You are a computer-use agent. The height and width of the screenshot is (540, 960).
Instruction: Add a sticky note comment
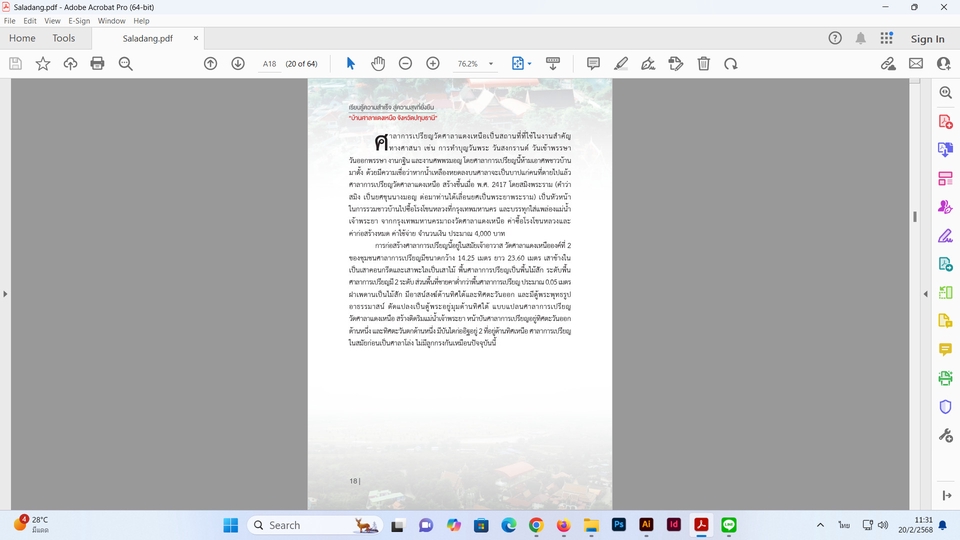593,64
